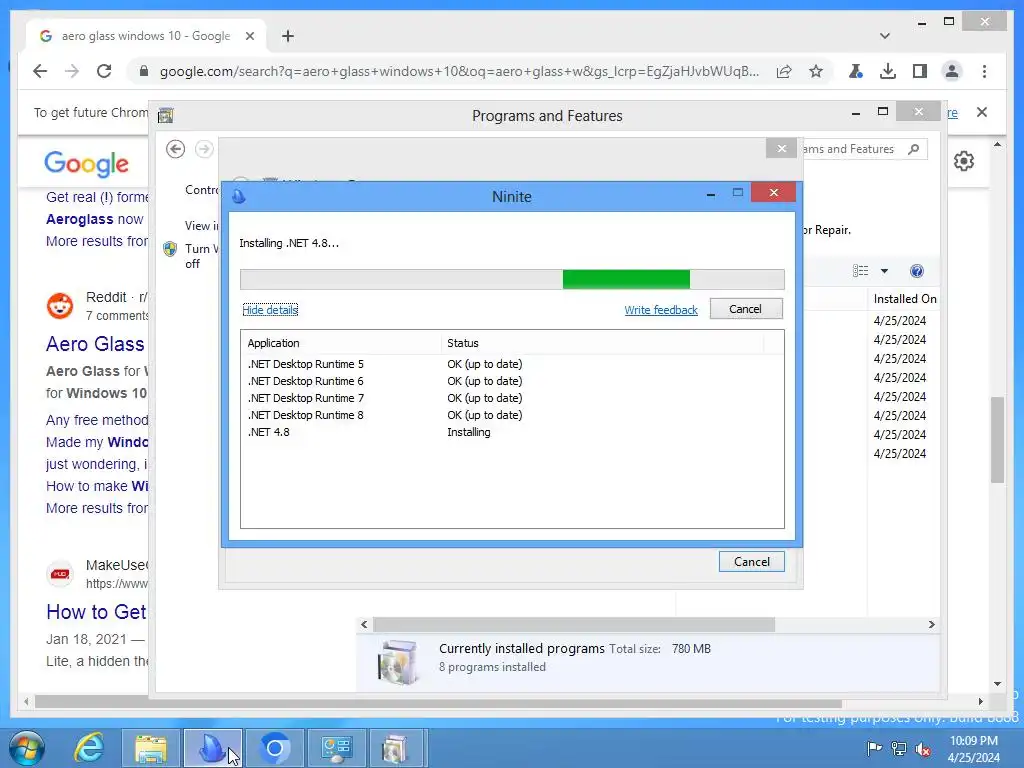Change view with the view options icon

click(x=861, y=271)
